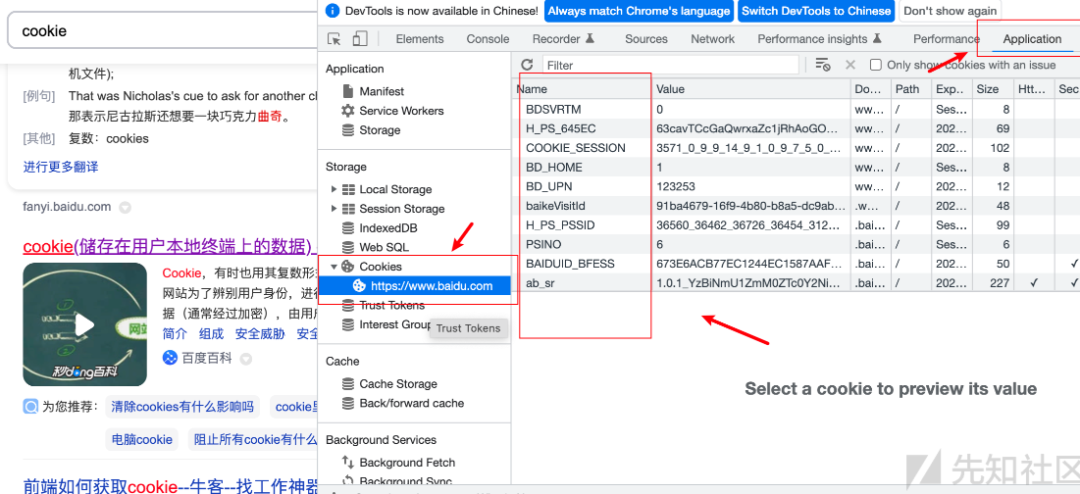The height and width of the screenshot is (494, 1080).
Task: Open the Performance insights tab
Action: 819,39
